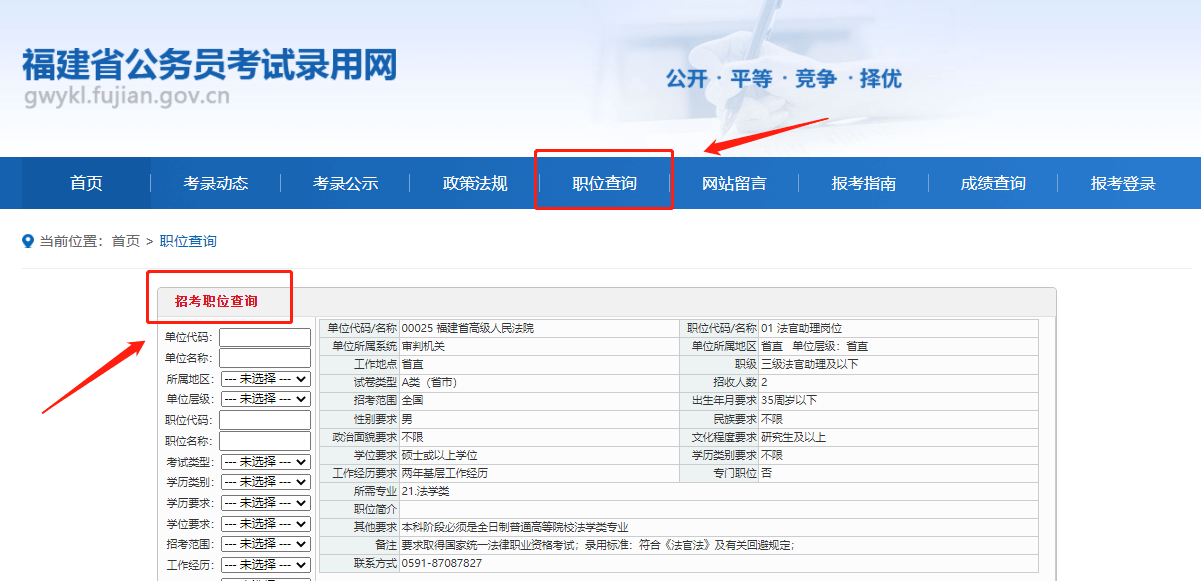
Task: Click the location pin icon by 当前位置
Action: 28,241
